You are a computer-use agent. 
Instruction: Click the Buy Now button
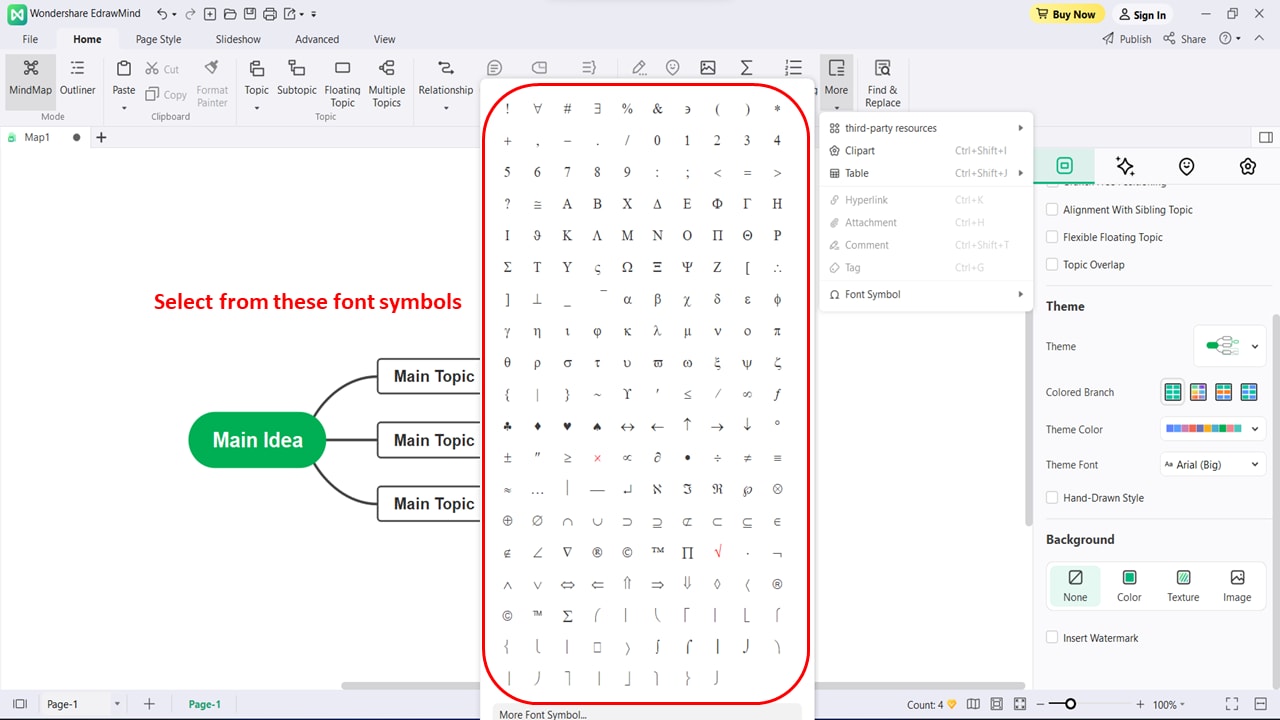coord(1067,14)
